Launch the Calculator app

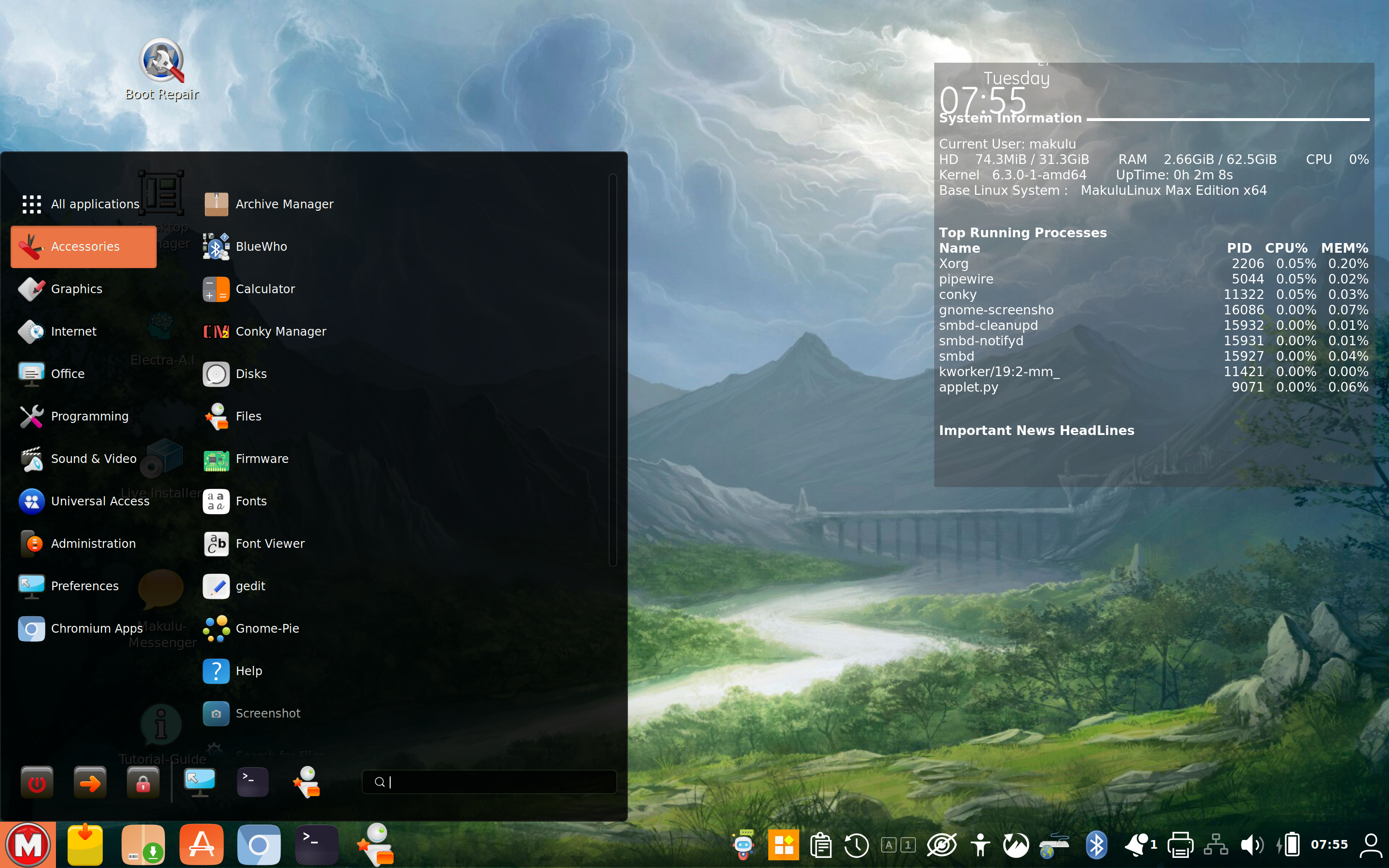249,289
